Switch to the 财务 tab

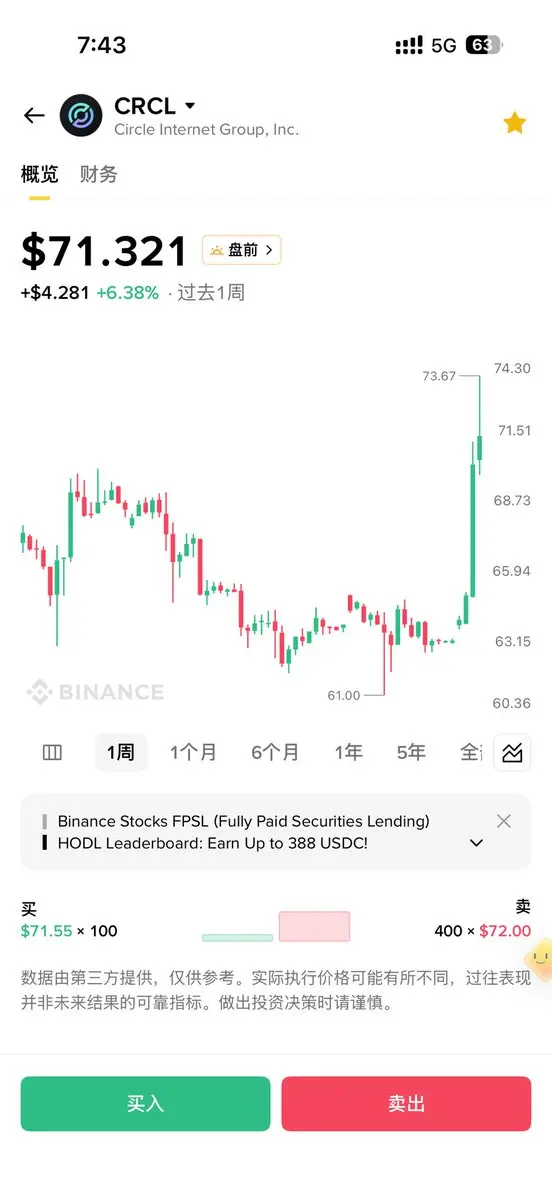pyautogui.click(x=99, y=174)
